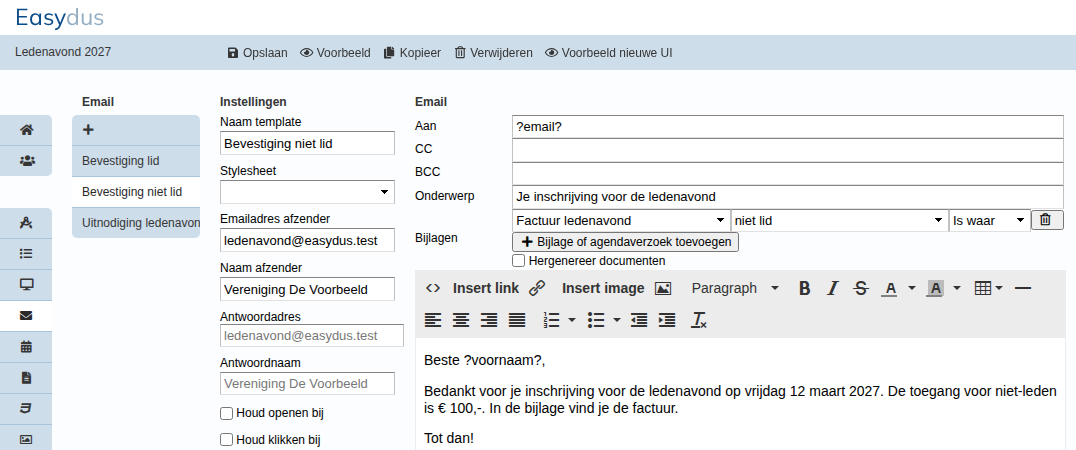Insert bulleted list
The height and width of the screenshot is (450, 1076).
tap(596, 320)
